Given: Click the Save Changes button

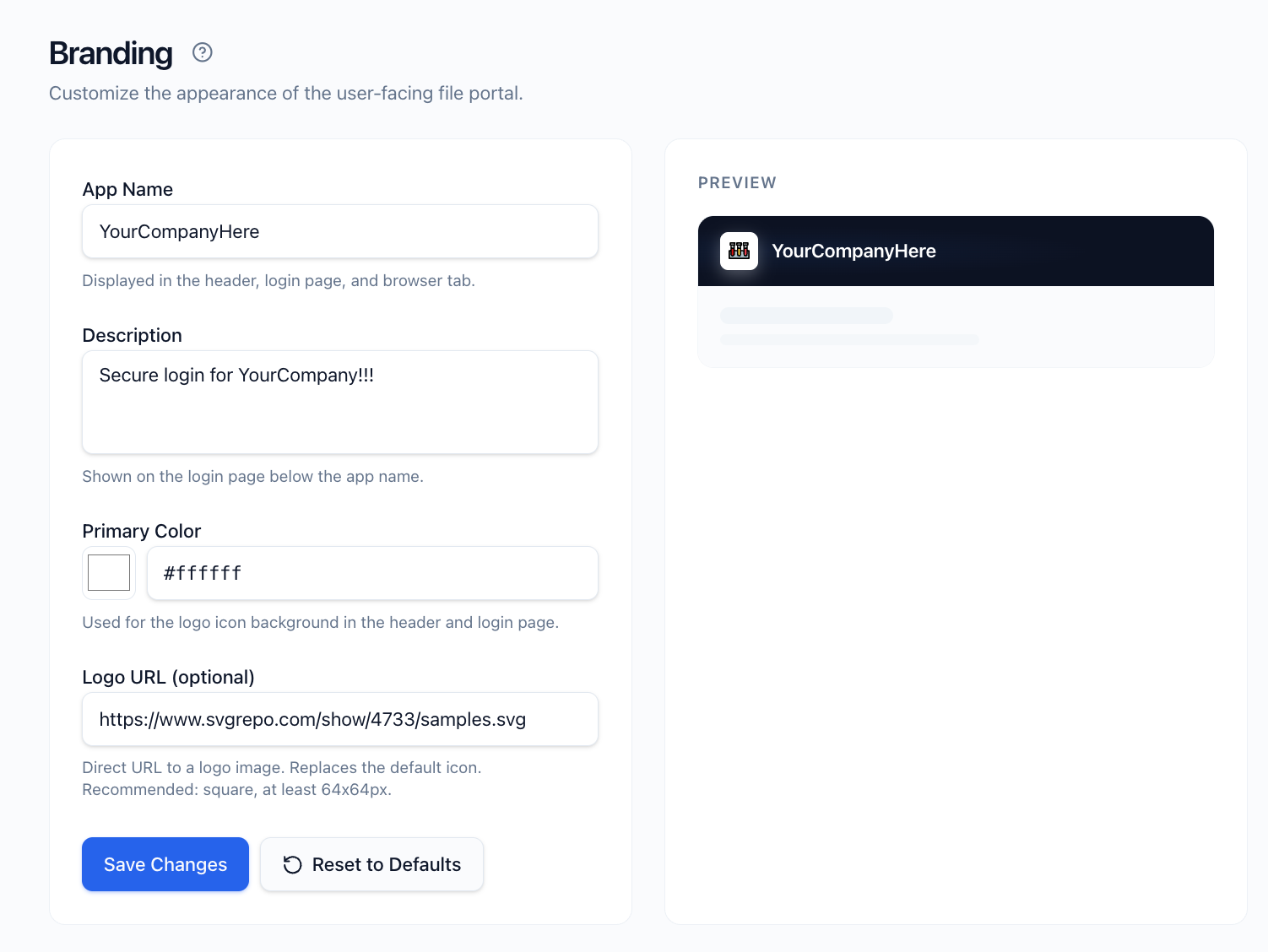Looking at the screenshot, I should click(165, 864).
